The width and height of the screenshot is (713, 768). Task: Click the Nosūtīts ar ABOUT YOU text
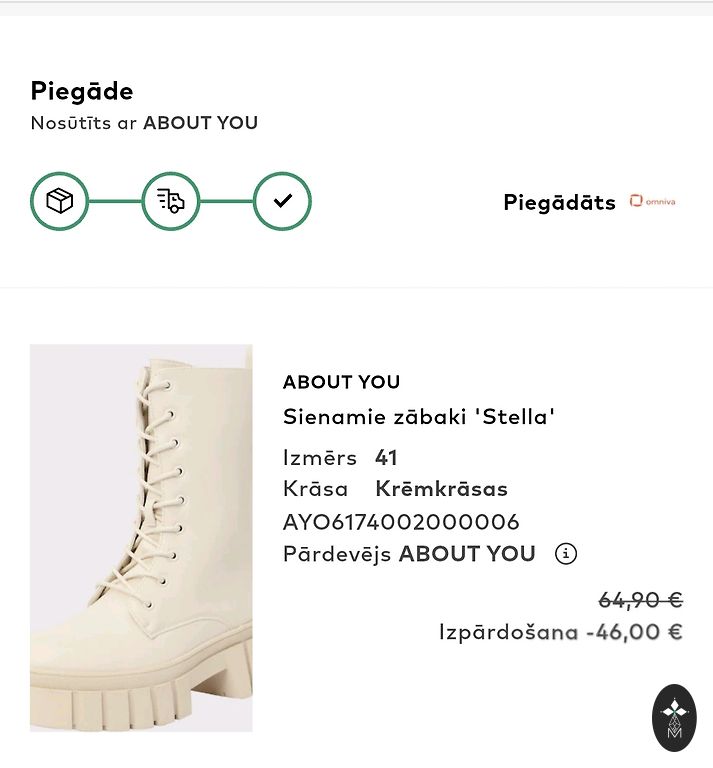[x=144, y=123]
